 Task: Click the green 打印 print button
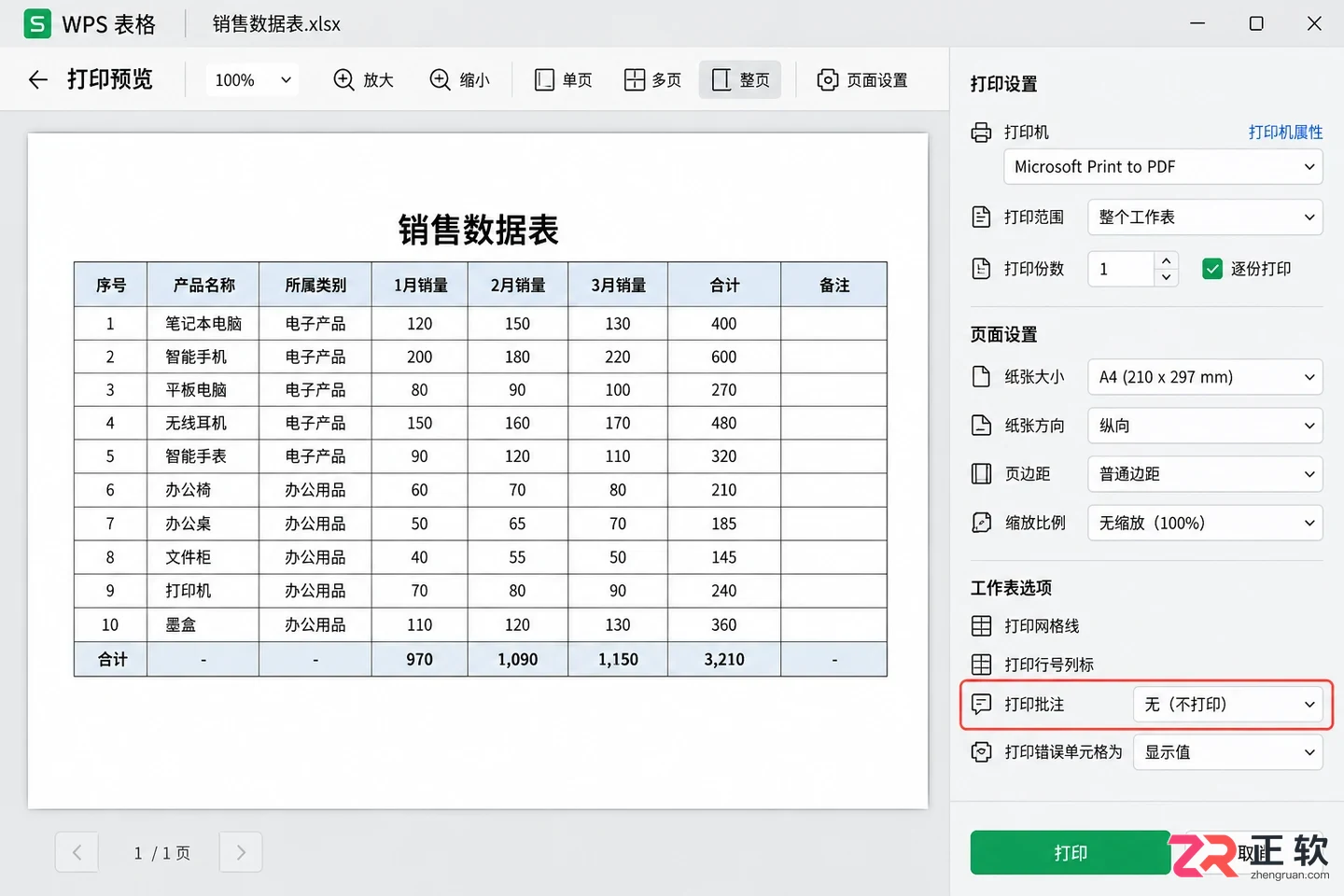[1071, 853]
